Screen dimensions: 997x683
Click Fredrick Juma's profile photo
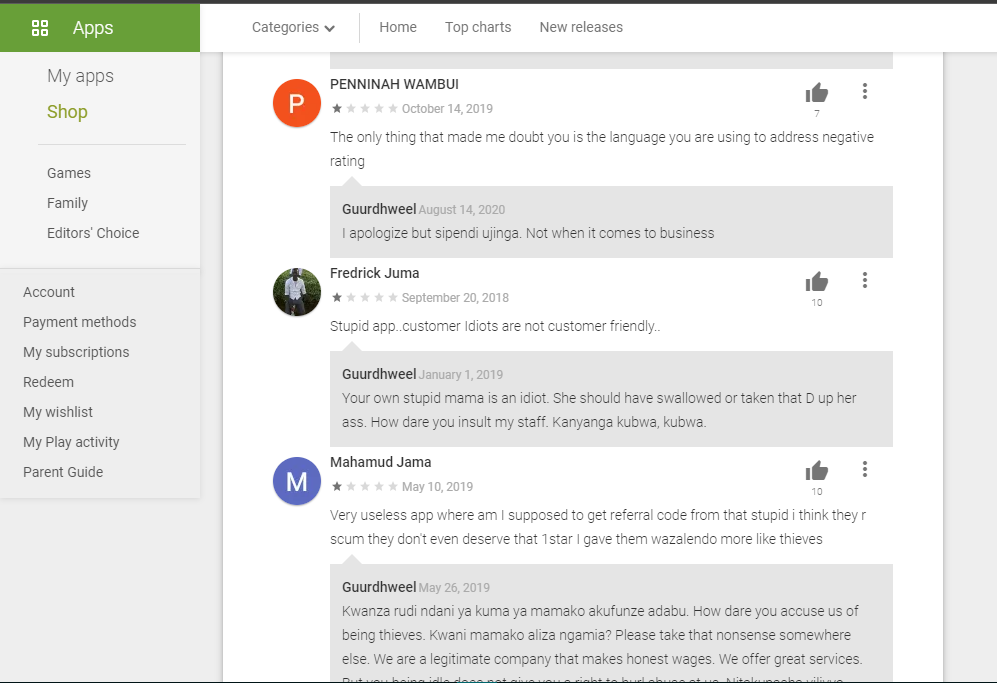pyautogui.click(x=297, y=292)
